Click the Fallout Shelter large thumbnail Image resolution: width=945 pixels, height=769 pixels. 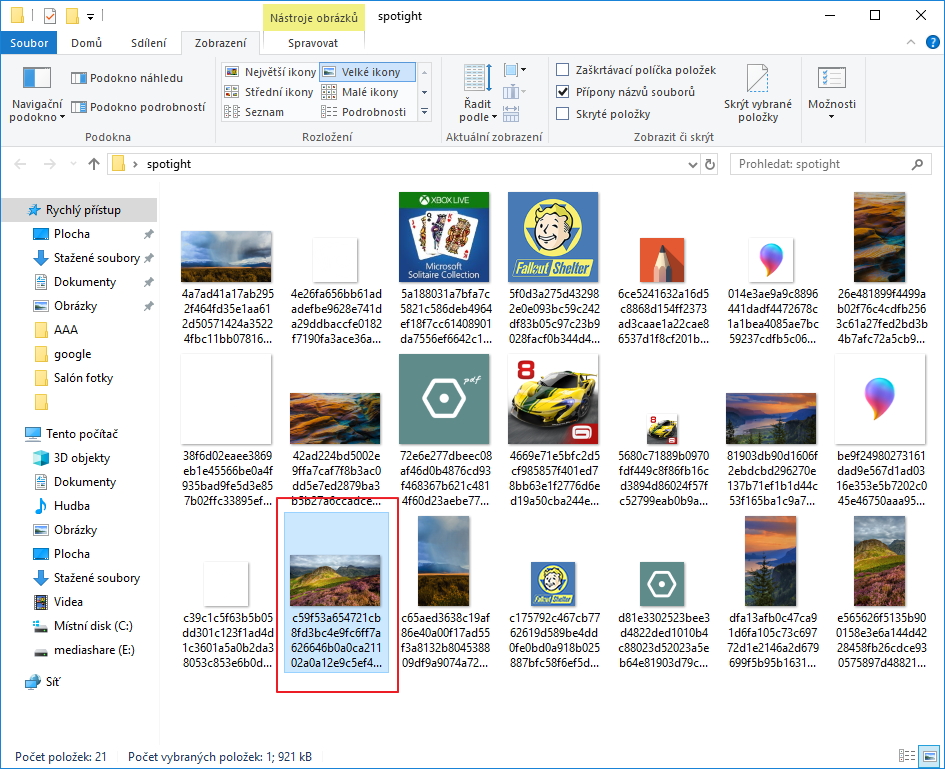[553, 236]
